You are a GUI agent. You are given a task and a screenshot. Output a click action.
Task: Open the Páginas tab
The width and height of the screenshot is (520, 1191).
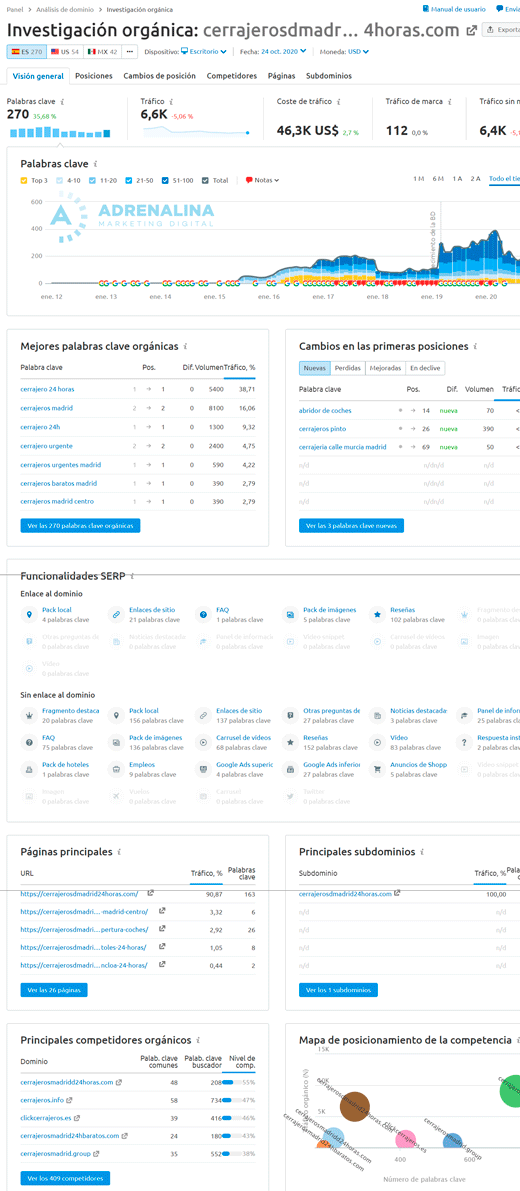(282, 76)
